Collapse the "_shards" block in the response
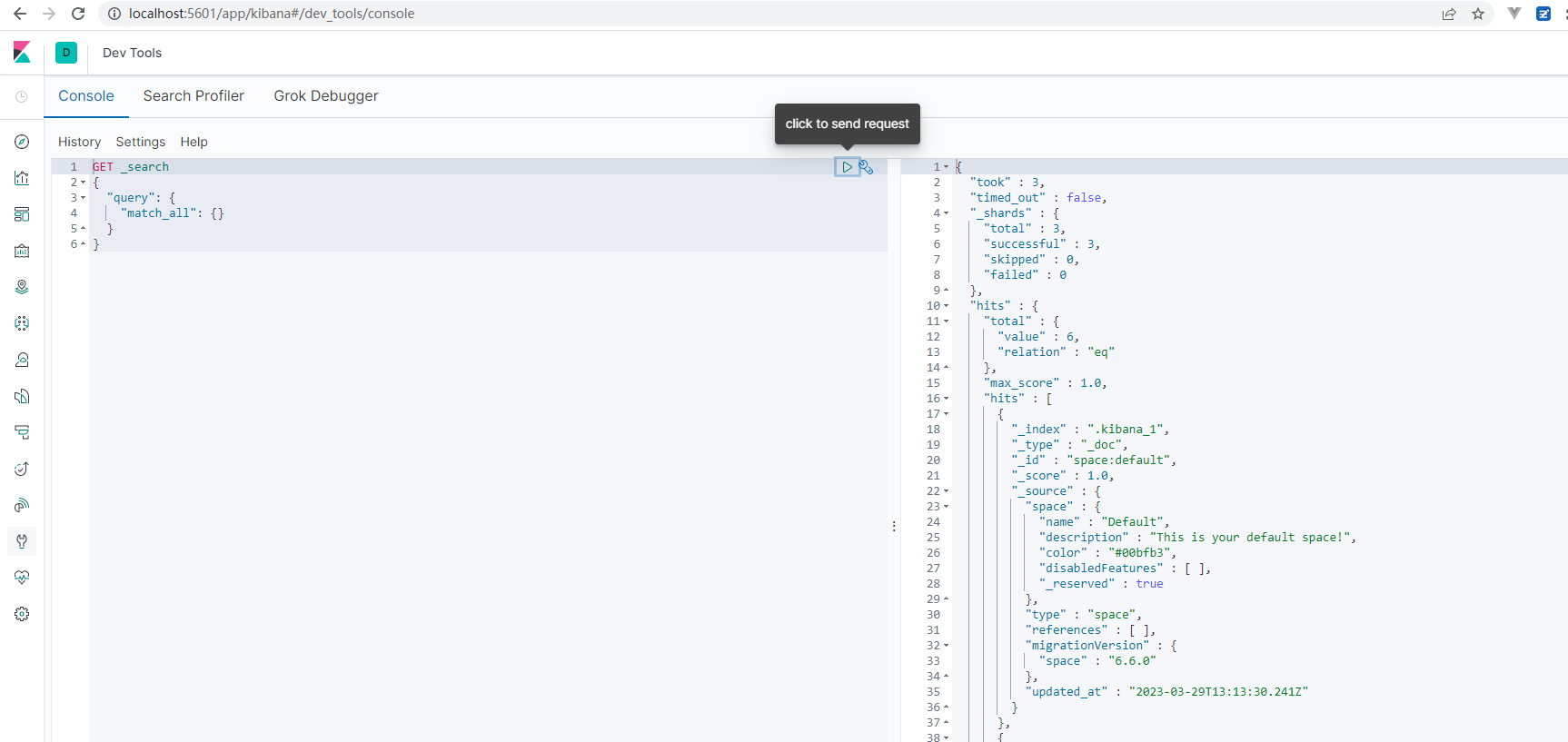Screen dimensions: 1568x742 pos(946,213)
